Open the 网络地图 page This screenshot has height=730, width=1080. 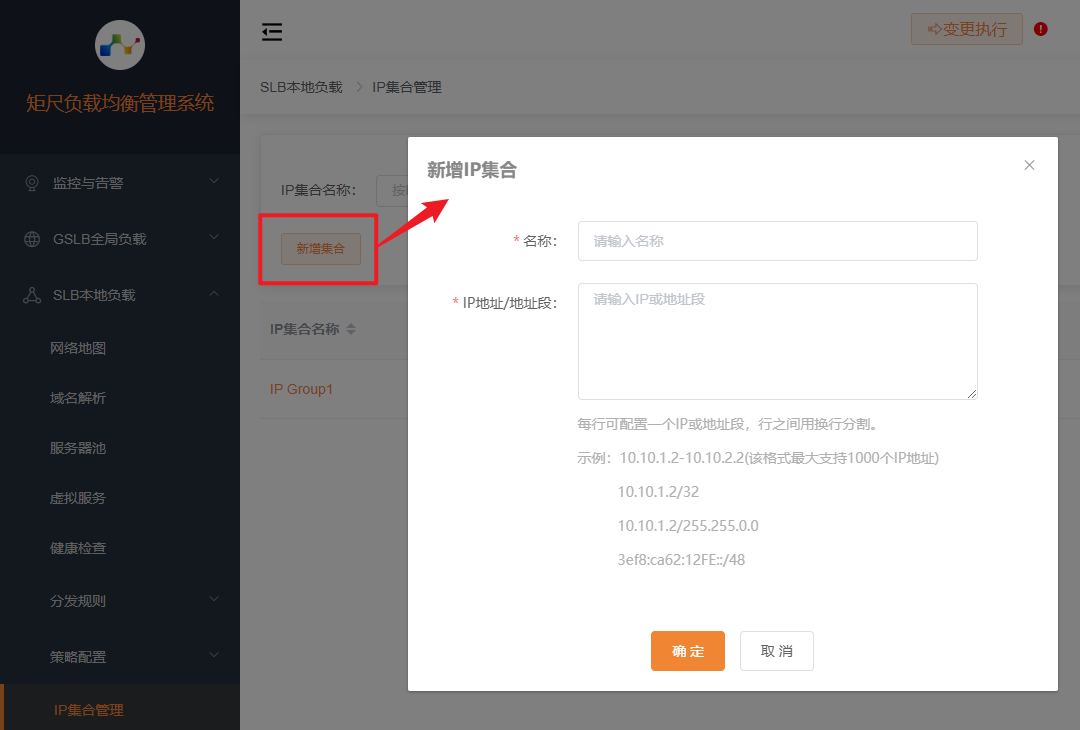tap(80, 347)
